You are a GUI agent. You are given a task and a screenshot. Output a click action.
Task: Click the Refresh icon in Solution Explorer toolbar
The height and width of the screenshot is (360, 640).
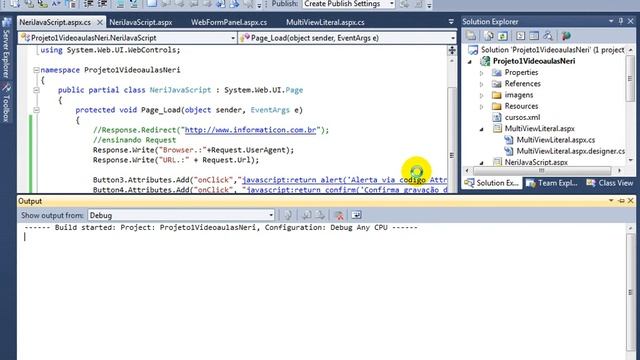tap(502, 36)
